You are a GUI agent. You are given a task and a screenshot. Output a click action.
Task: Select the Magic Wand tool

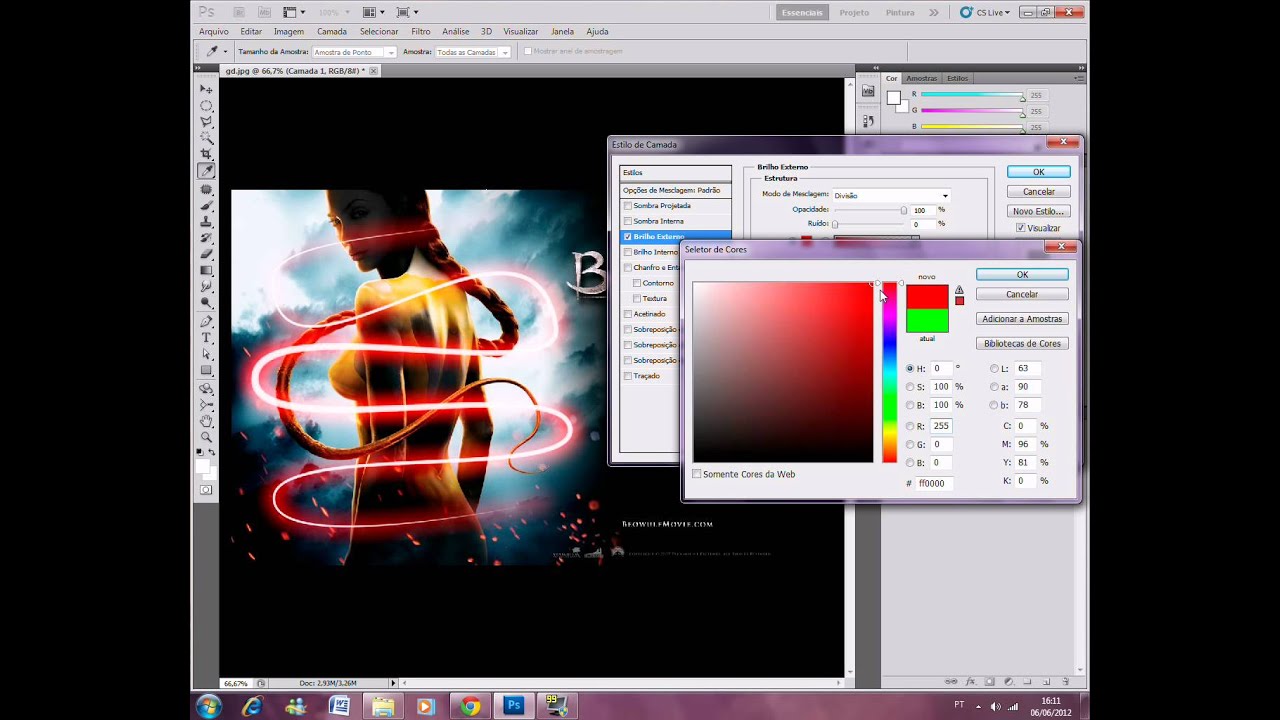tap(206, 137)
